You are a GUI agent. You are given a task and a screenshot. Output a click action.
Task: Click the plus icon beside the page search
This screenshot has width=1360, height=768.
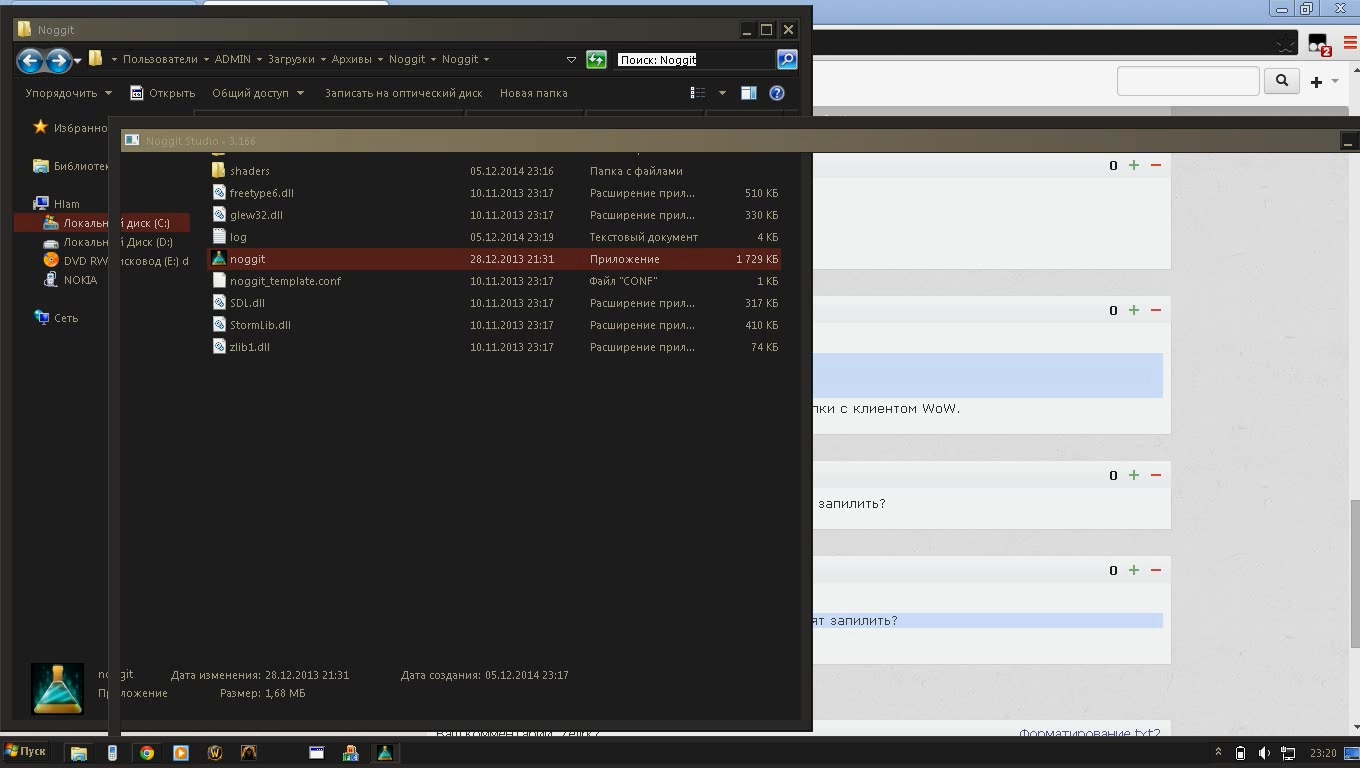[1316, 81]
